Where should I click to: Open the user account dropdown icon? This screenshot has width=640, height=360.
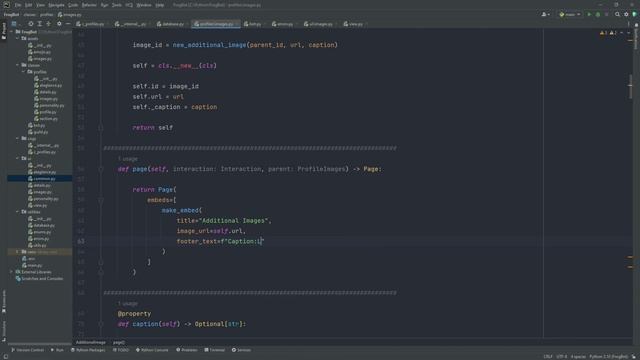coord(545,14)
